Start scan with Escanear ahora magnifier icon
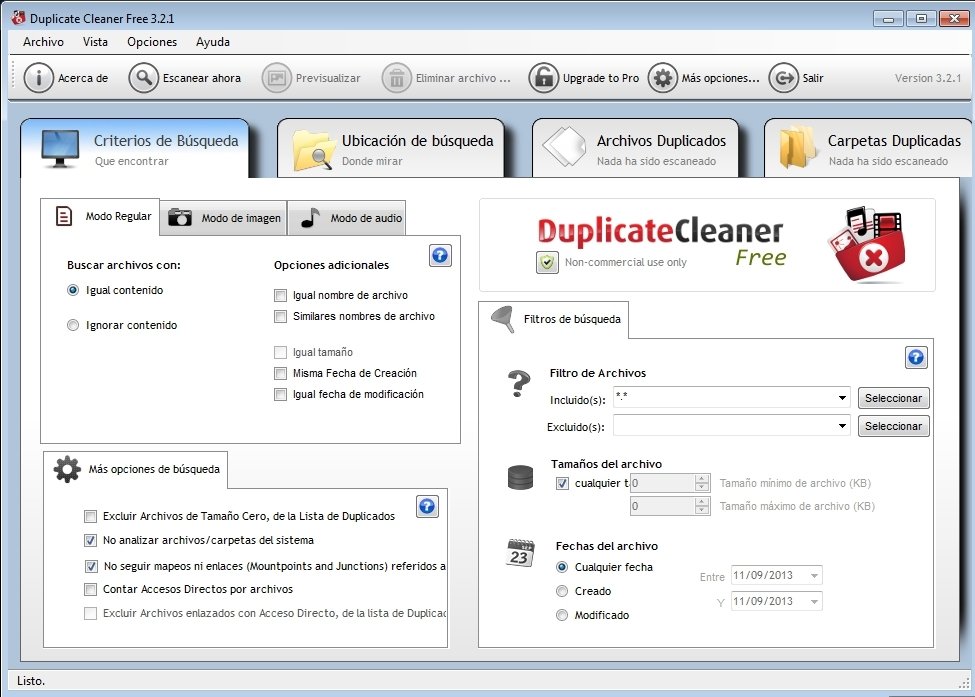 tap(144, 78)
